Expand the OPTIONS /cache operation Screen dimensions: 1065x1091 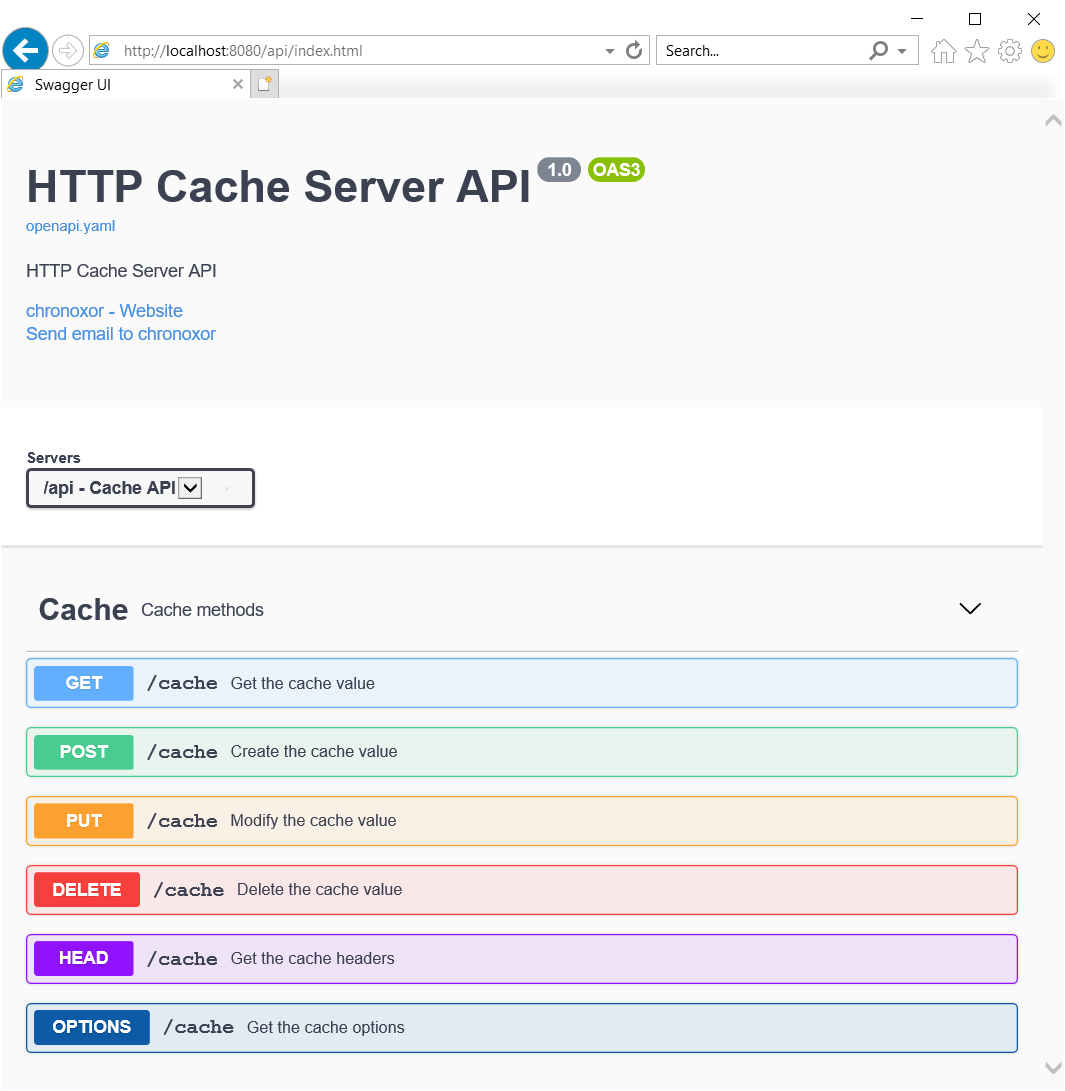click(x=522, y=1028)
